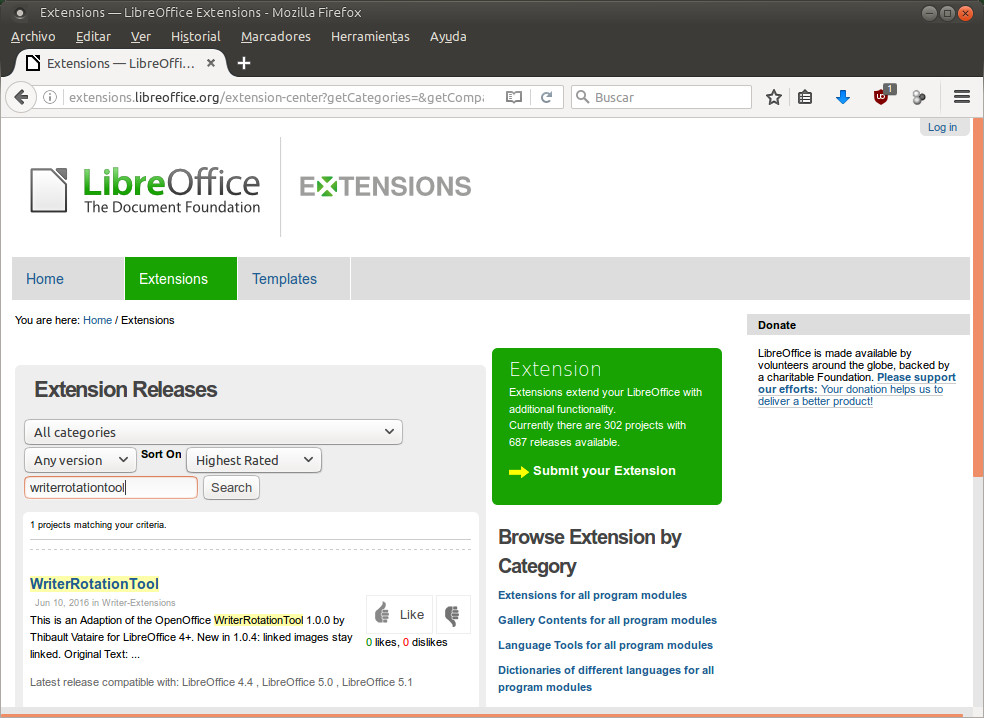
Task: Click the search magnifier icon in Buscar
Action: [x=583, y=97]
